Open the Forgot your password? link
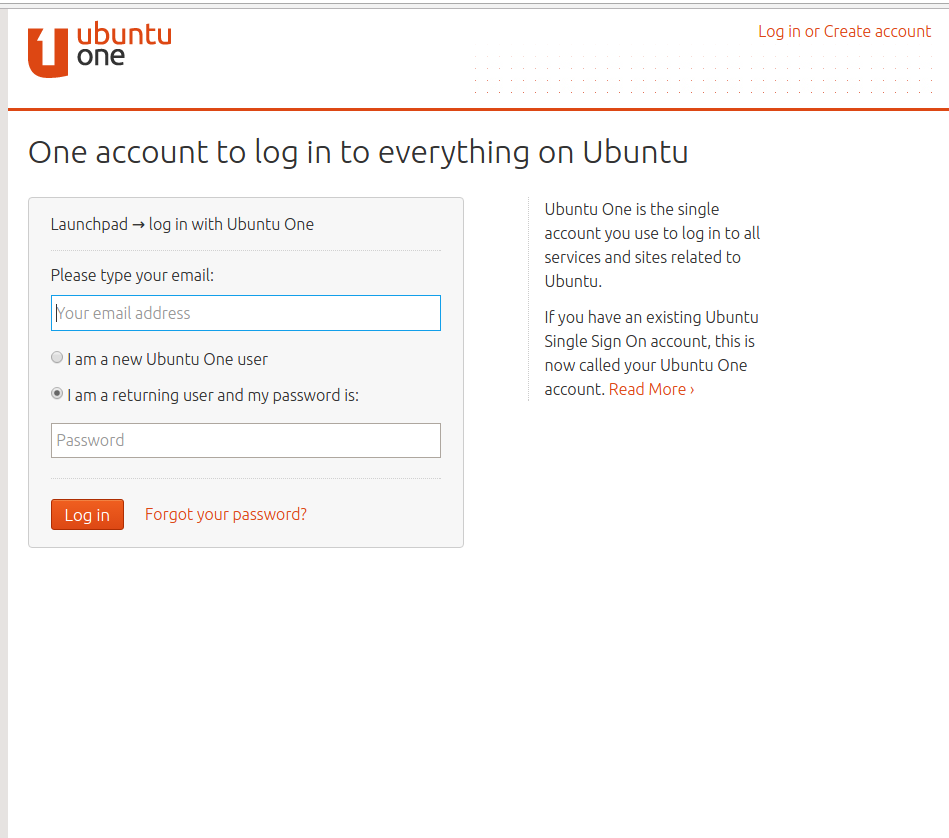This screenshot has height=838, width=949. pos(226,514)
